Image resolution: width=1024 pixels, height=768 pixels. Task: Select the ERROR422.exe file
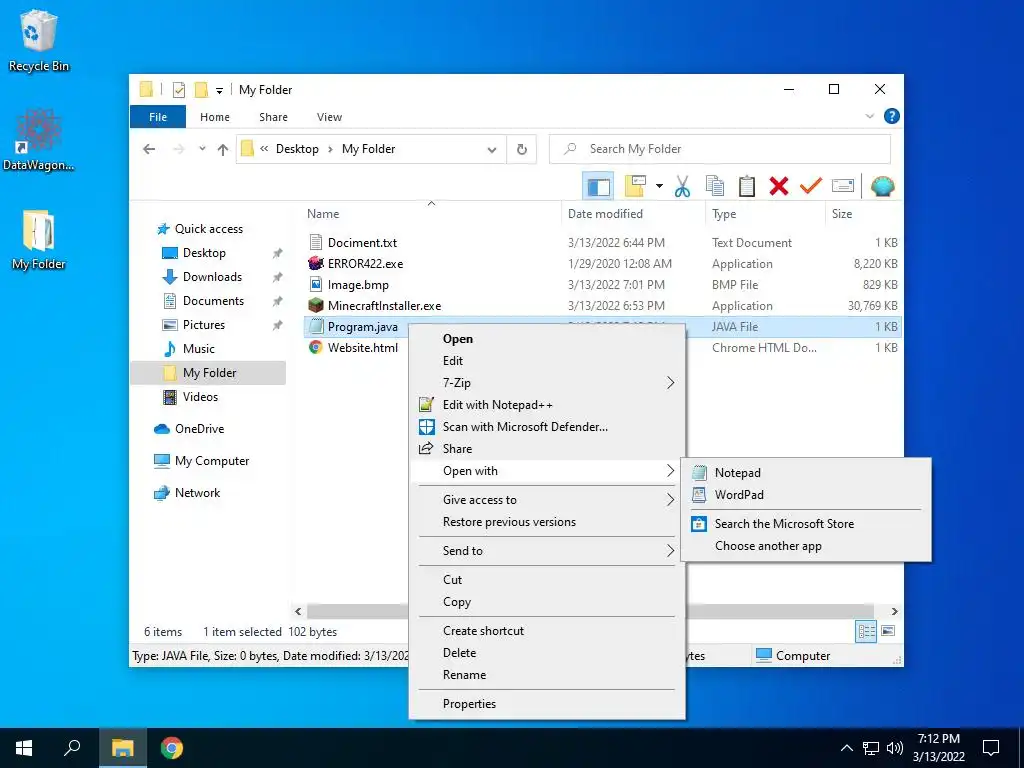(x=365, y=264)
